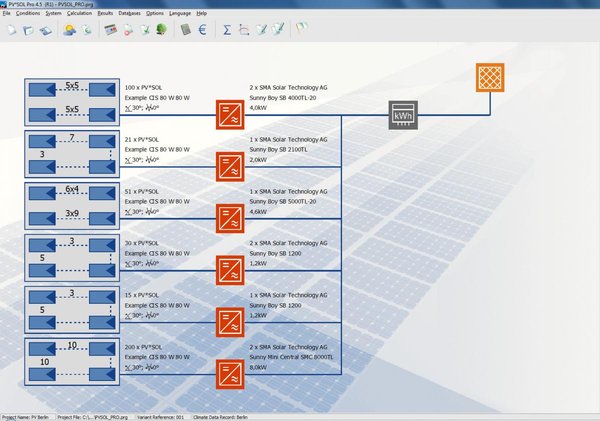Open the Help menu

202,13
